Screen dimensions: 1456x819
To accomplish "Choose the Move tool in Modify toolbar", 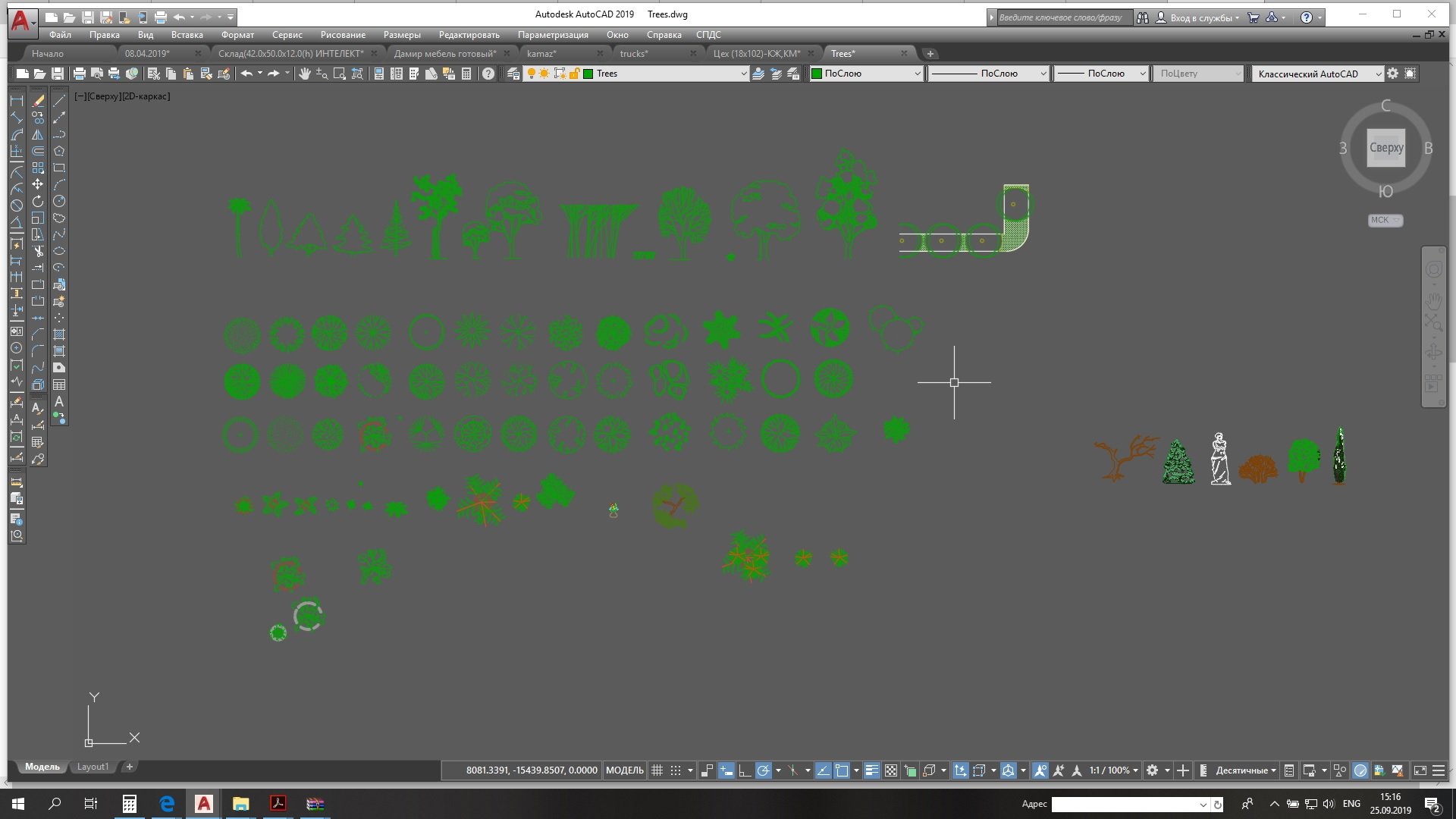I will tap(38, 184).
